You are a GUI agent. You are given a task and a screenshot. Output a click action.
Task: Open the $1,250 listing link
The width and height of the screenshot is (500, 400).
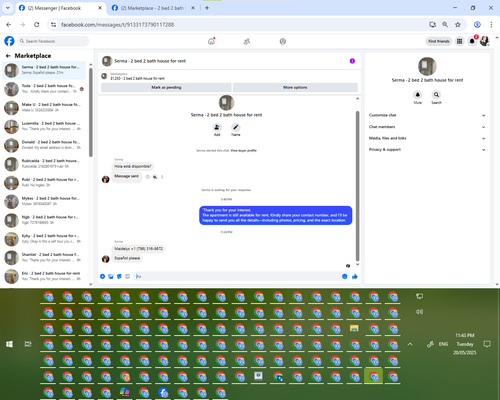point(137,78)
